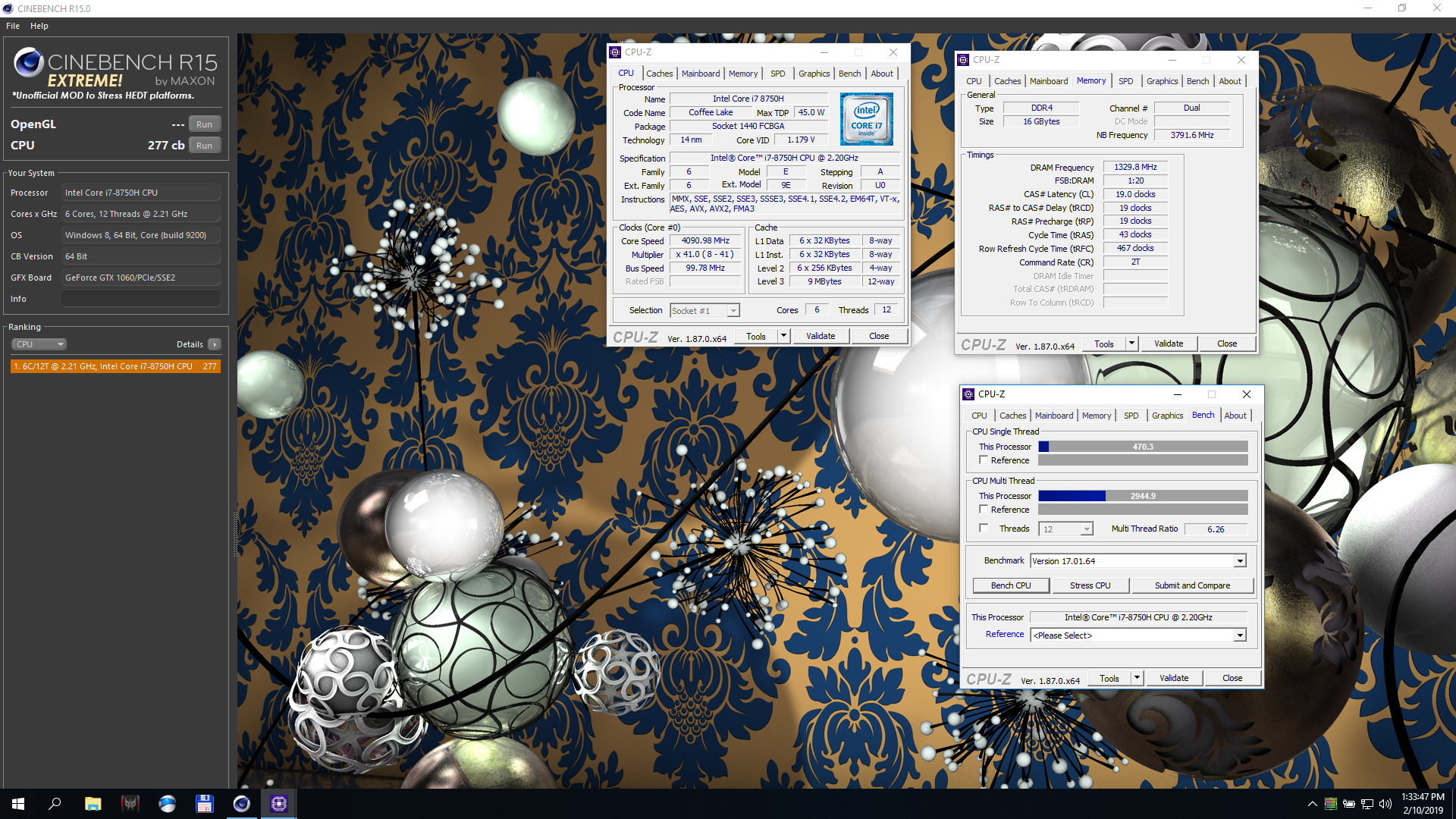Enable the CPU Single Thread Reference checkbox

tap(984, 460)
